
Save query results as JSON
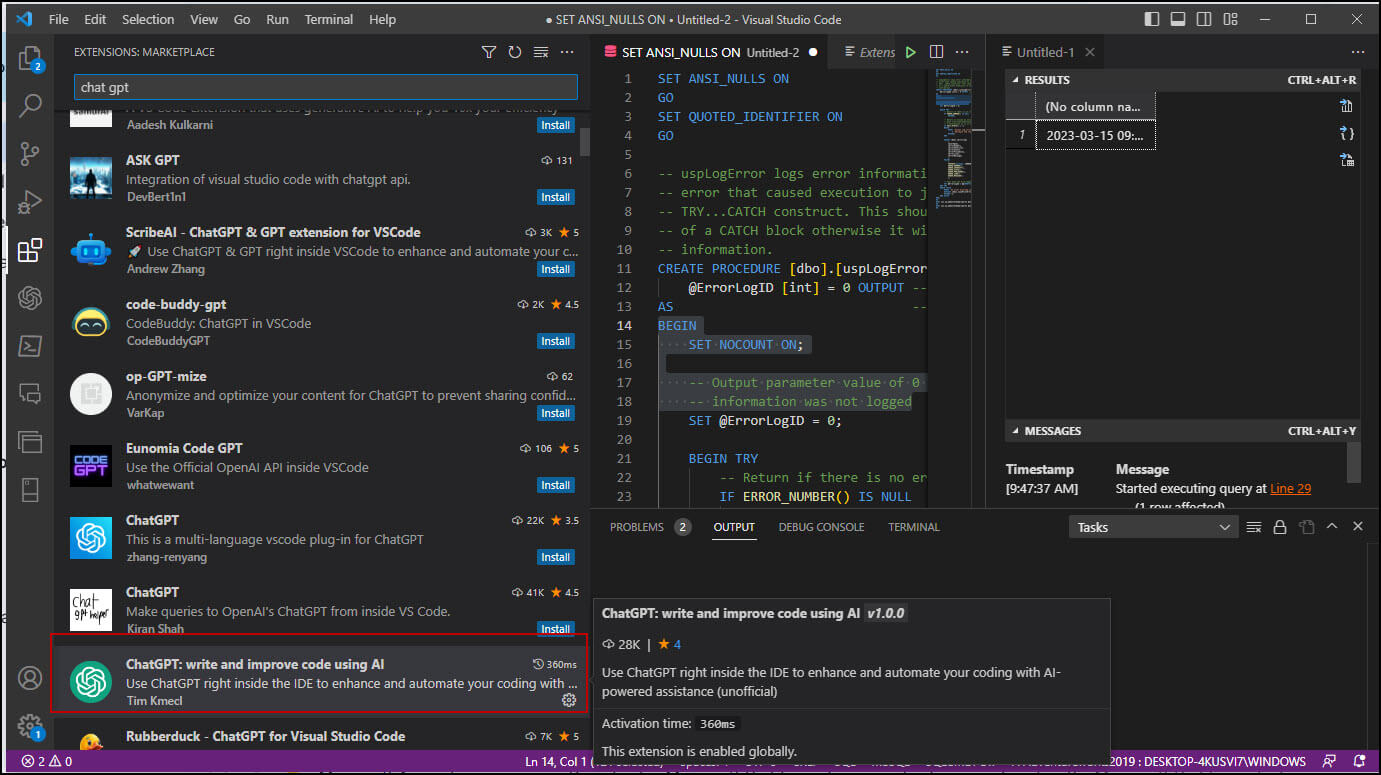[1346, 132]
